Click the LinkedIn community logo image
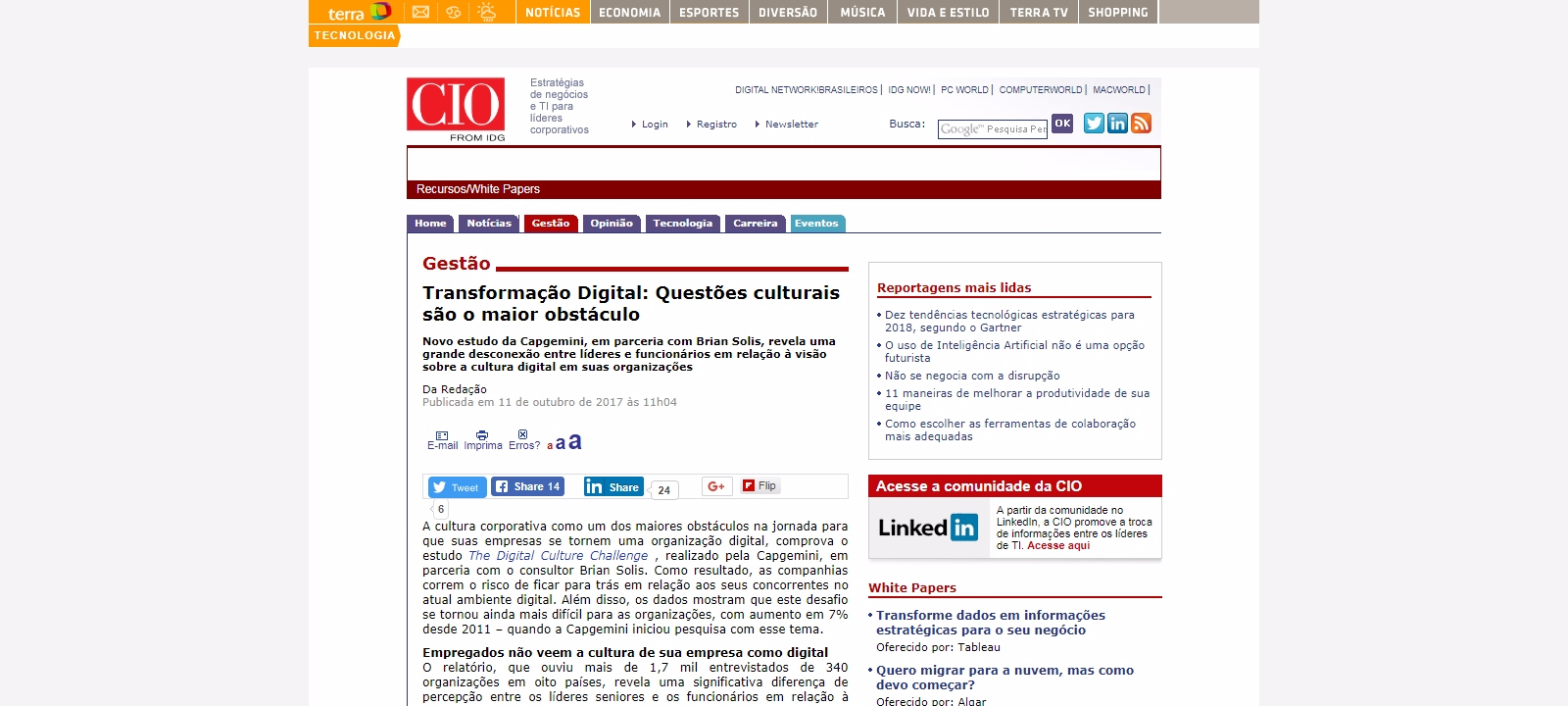The height and width of the screenshot is (706, 1568). pyautogui.click(x=928, y=528)
